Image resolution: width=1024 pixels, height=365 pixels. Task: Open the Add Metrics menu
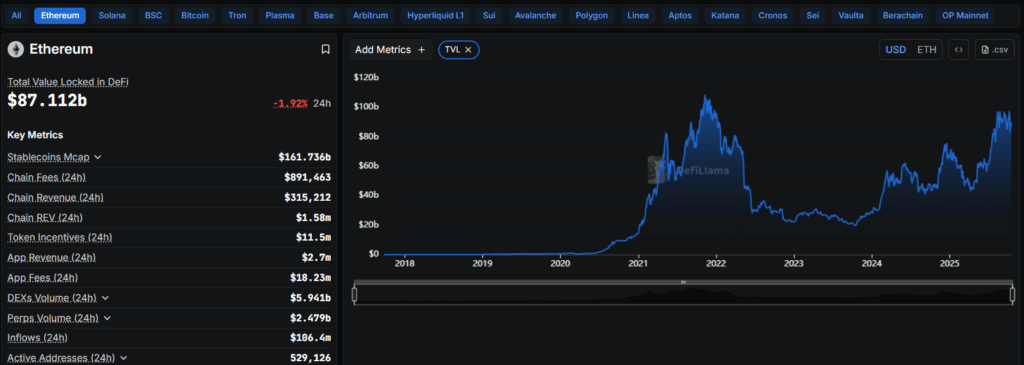pyautogui.click(x=390, y=50)
